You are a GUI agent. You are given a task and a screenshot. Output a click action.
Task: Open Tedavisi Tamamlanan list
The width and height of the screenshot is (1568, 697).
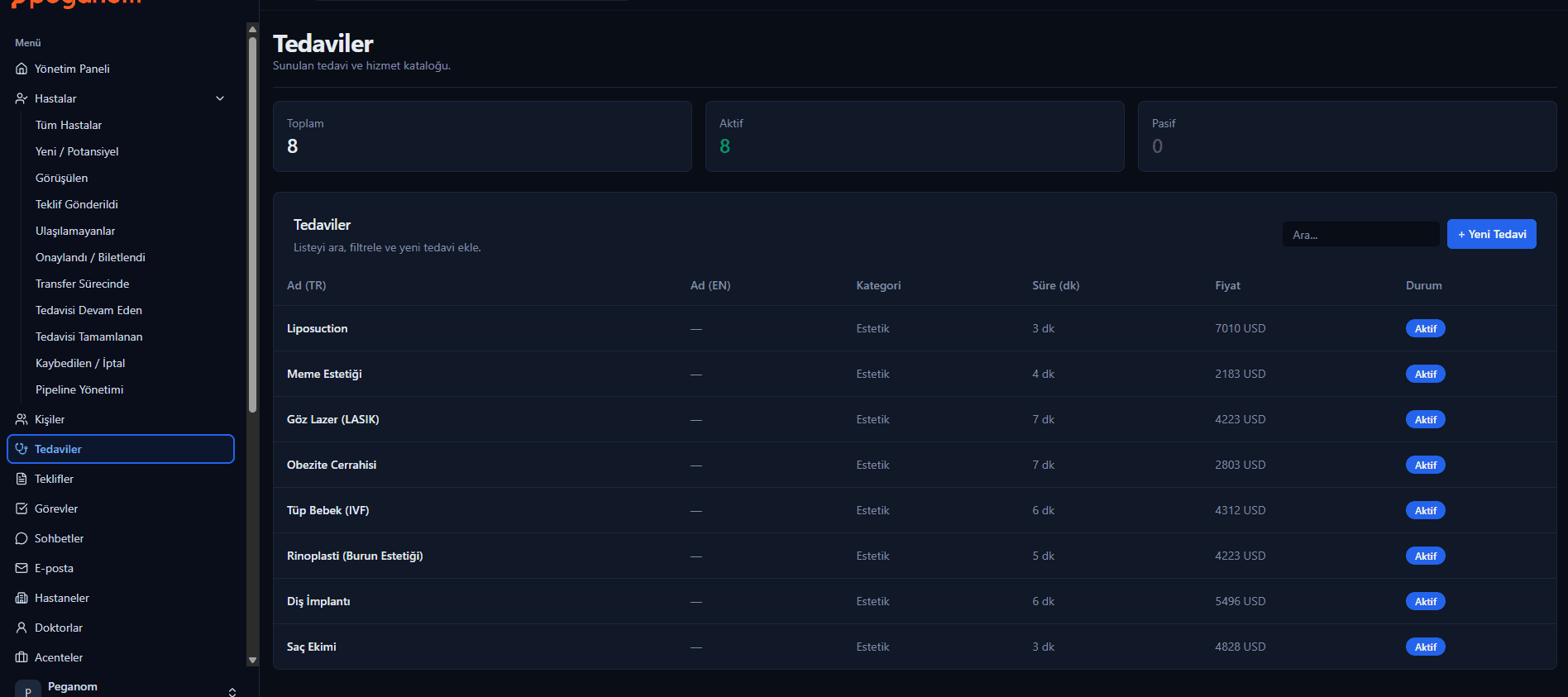coord(89,337)
